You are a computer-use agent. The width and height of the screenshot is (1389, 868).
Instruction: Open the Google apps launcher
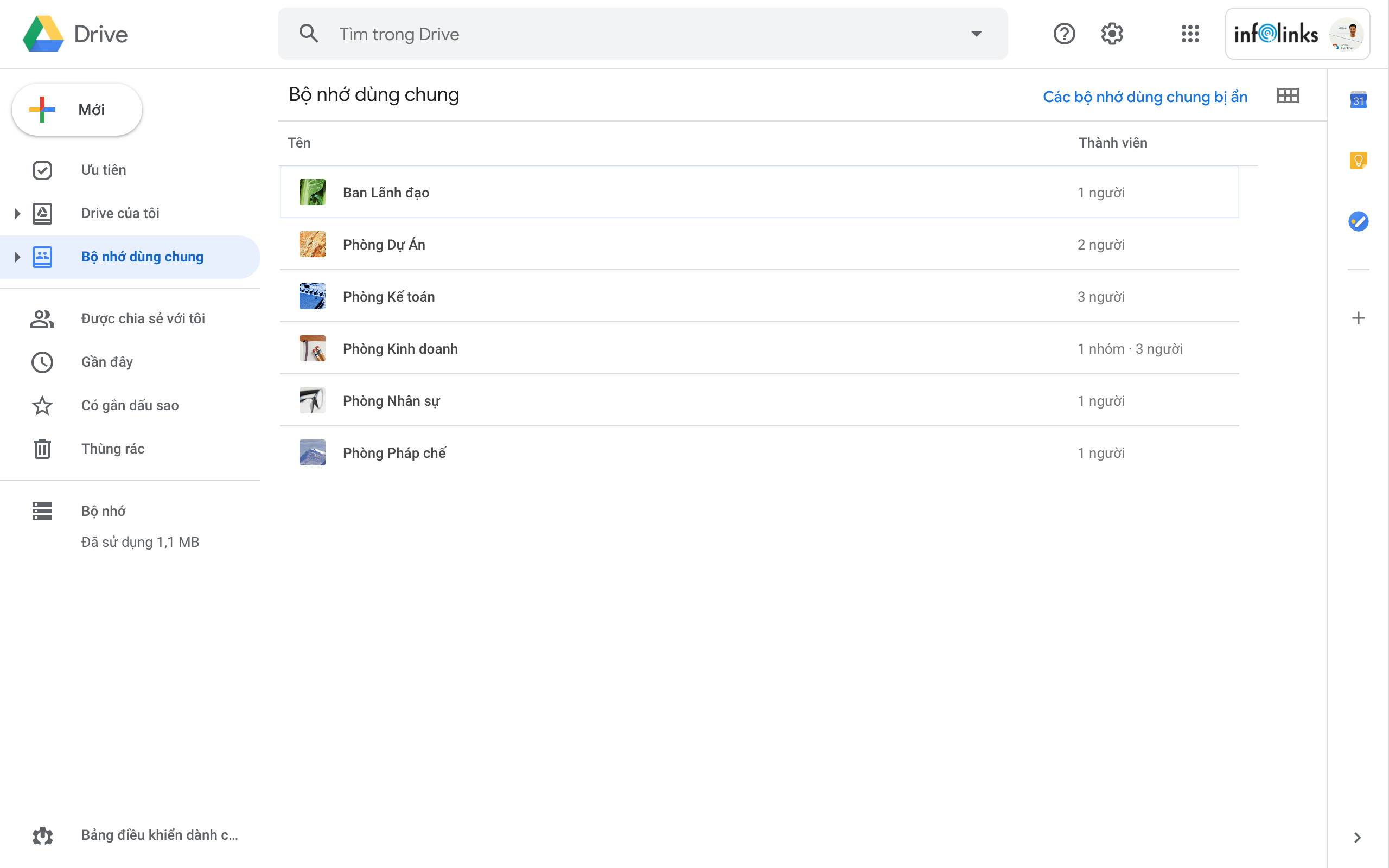1191,33
